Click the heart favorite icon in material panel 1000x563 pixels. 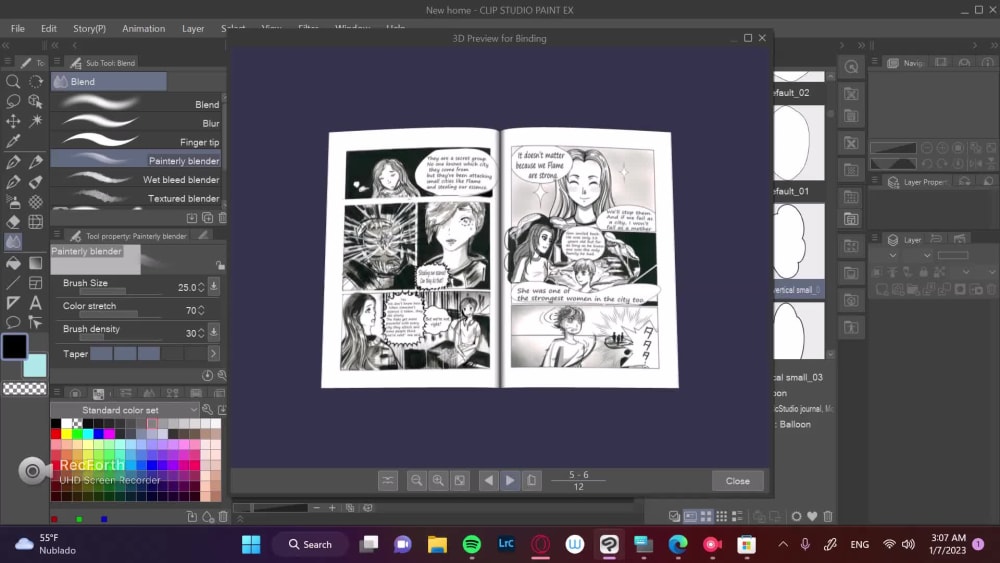point(812,516)
